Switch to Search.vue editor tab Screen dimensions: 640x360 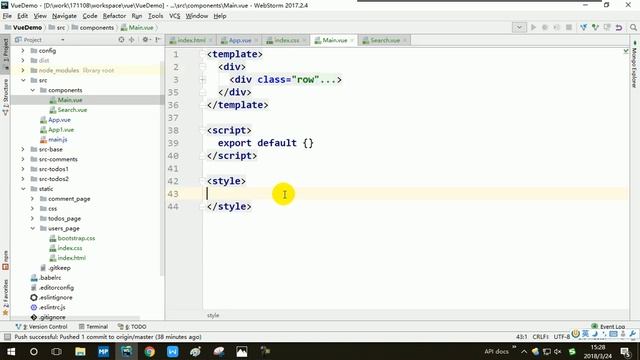(x=384, y=40)
